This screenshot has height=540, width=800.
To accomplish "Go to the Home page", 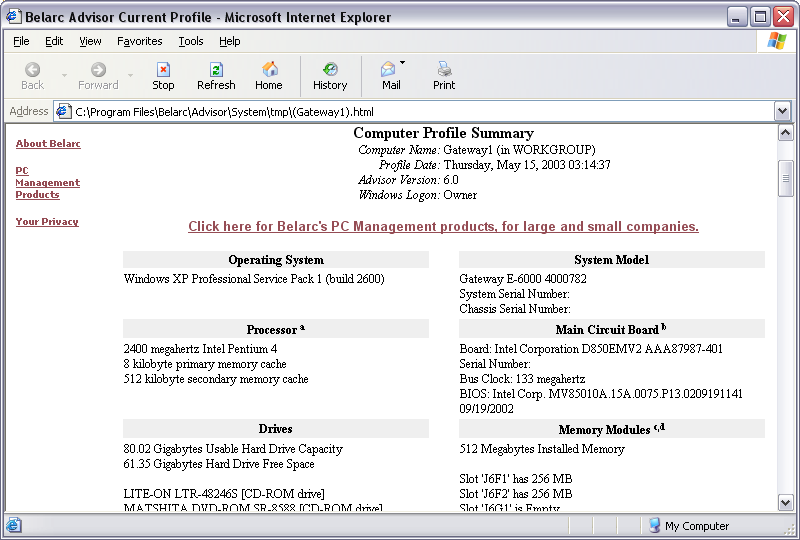I will pos(269,76).
